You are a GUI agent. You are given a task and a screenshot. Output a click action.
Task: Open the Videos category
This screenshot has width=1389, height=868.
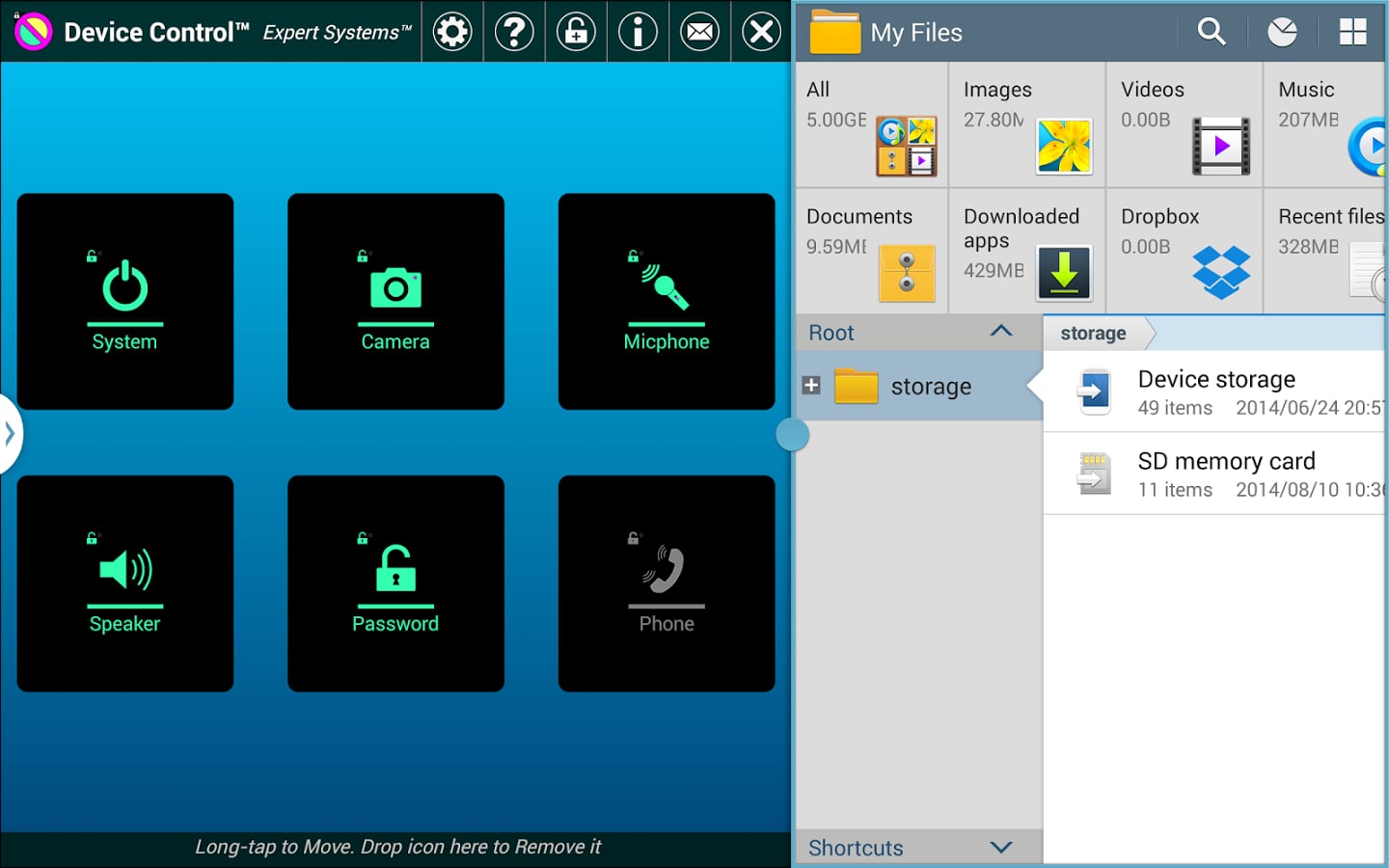coord(1185,125)
